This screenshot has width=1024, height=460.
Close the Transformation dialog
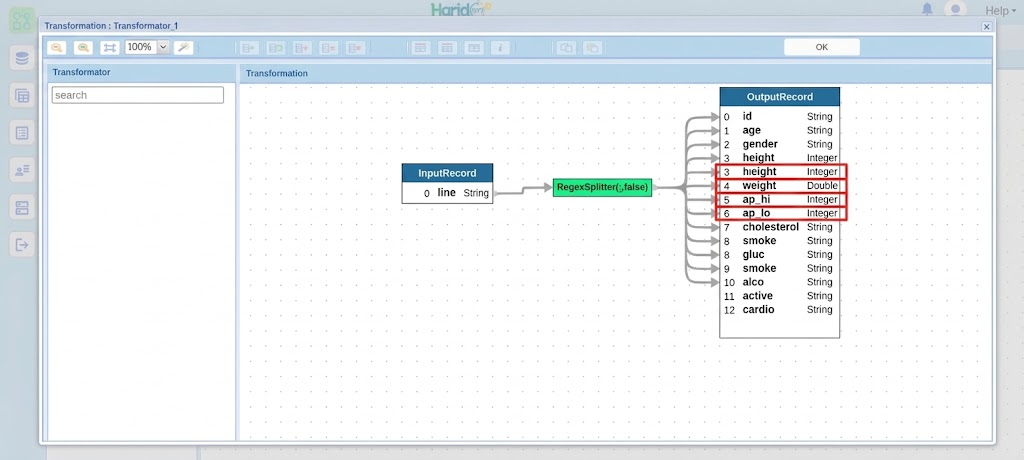pyautogui.click(x=987, y=27)
